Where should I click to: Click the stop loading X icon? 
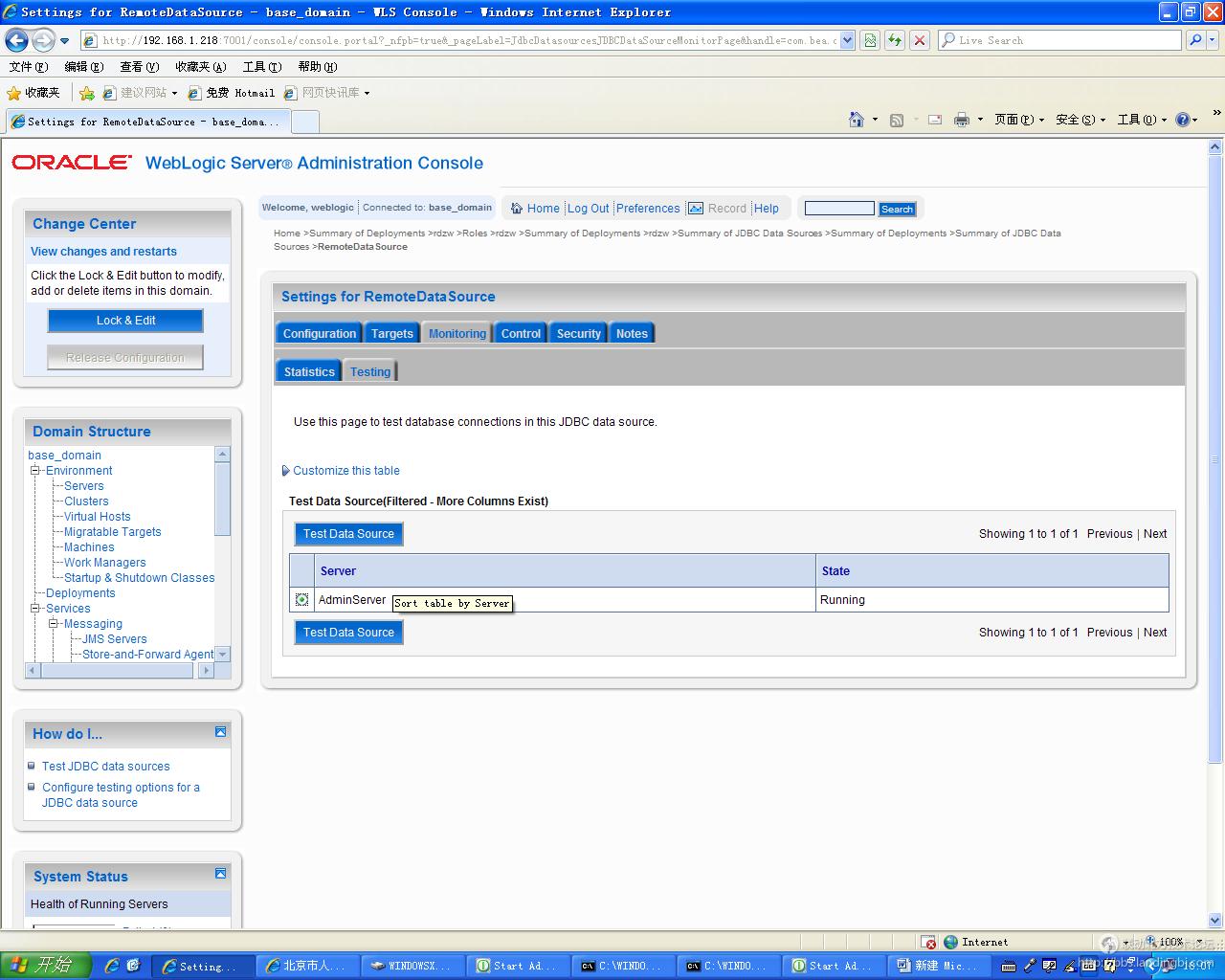(919, 40)
